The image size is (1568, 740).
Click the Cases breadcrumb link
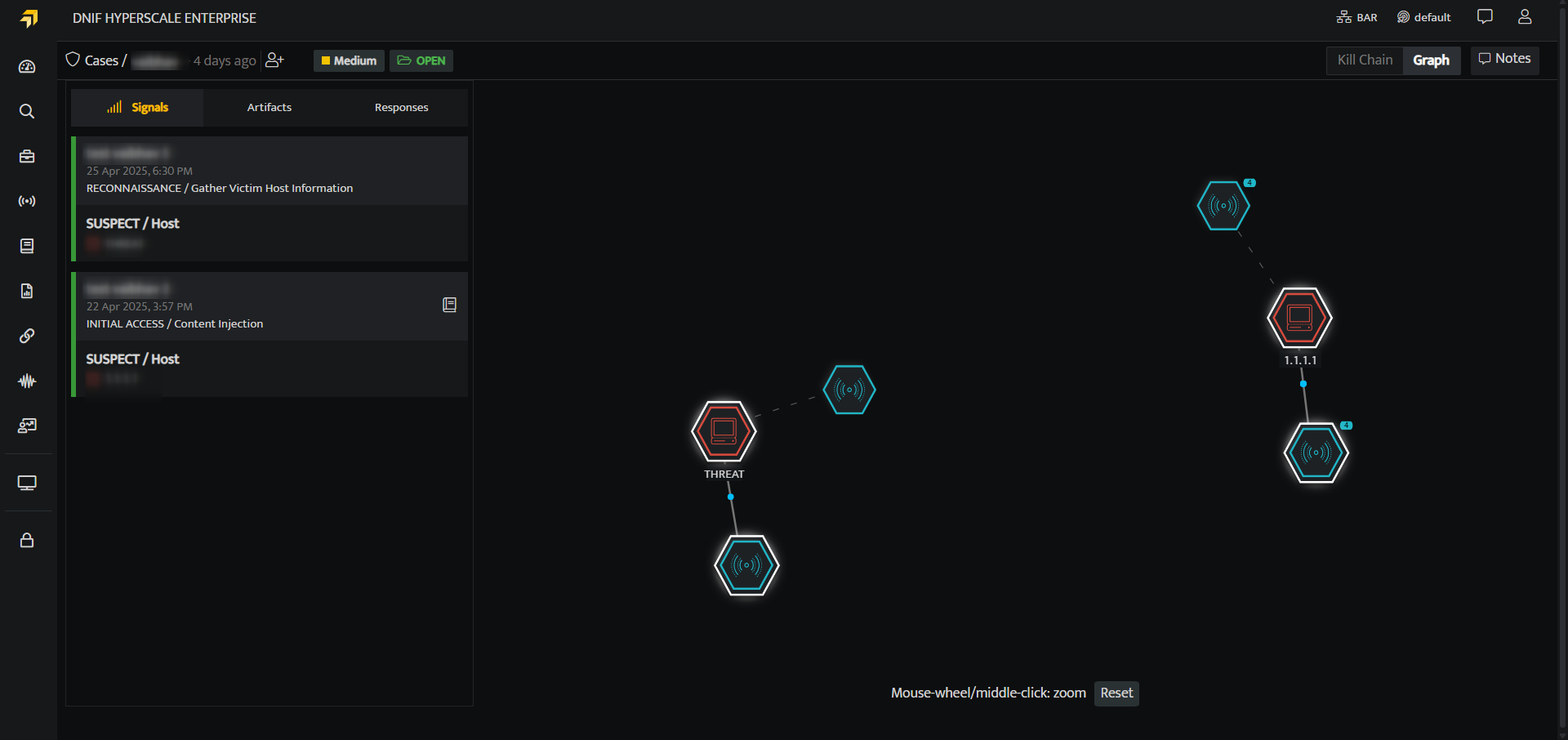click(101, 60)
